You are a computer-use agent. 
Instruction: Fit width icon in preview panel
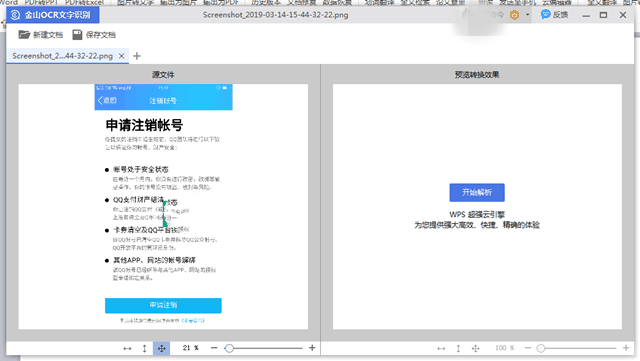(x=441, y=348)
